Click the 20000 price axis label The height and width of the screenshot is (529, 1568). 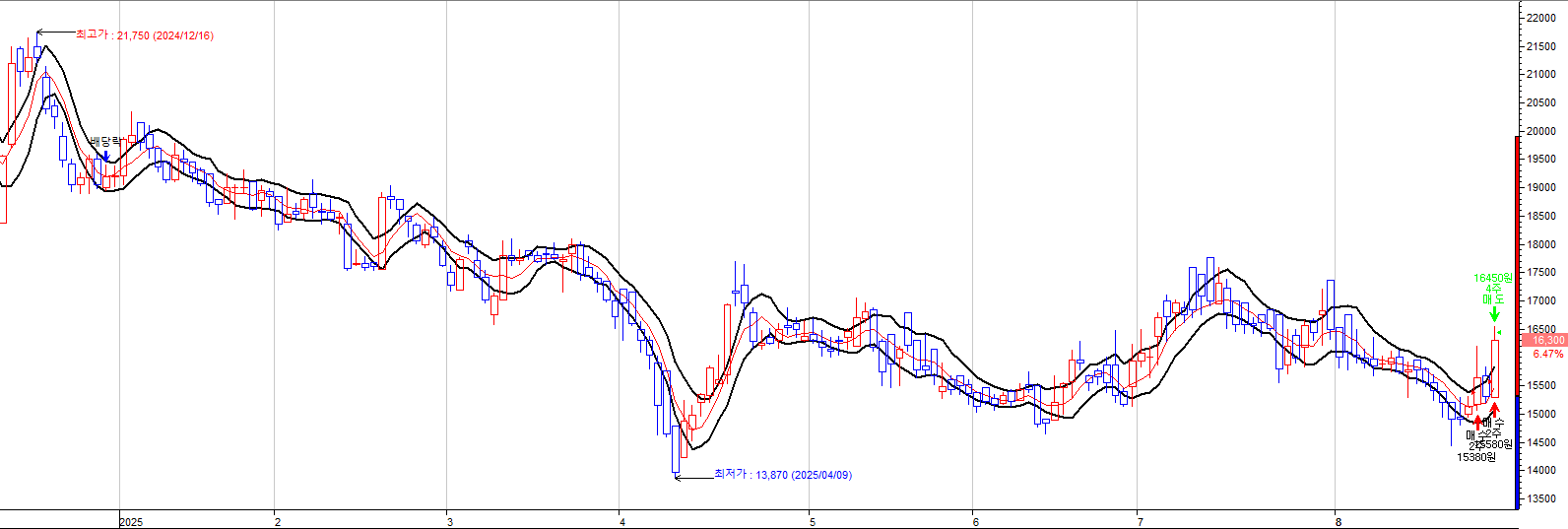coord(1541,131)
